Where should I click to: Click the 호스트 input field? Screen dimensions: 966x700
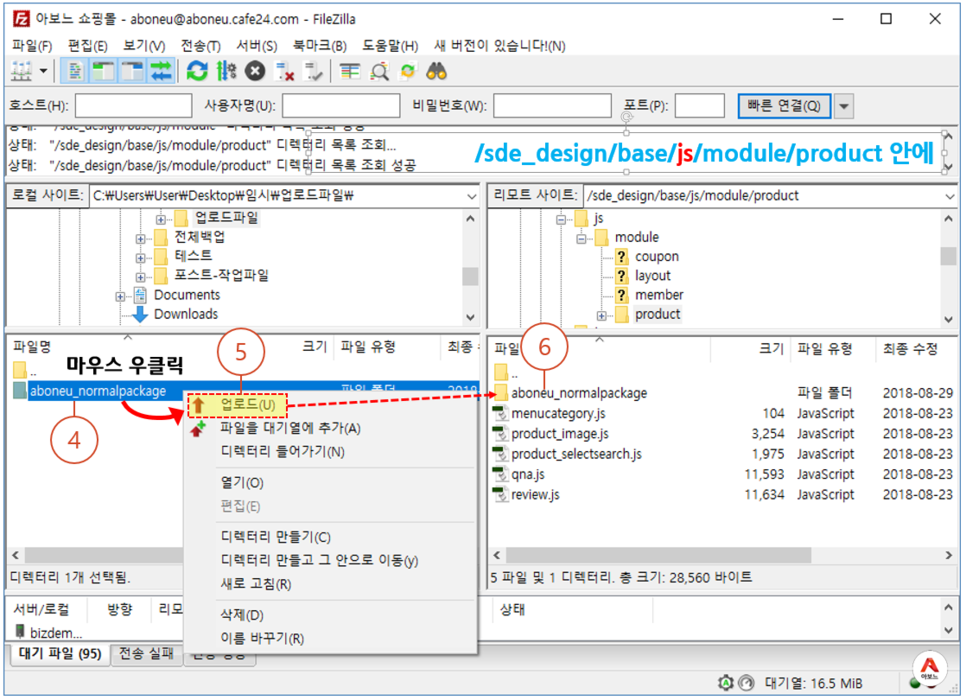click(133, 105)
